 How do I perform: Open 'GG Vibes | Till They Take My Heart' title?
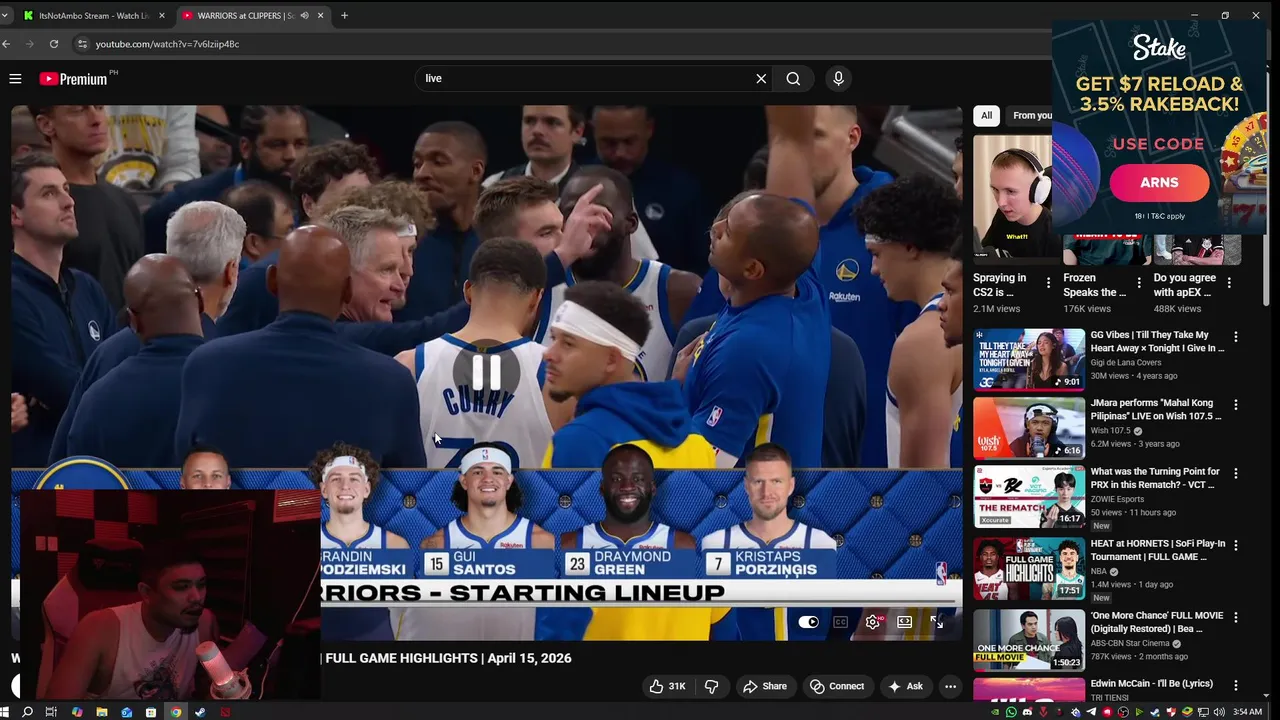coord(1157,341)
